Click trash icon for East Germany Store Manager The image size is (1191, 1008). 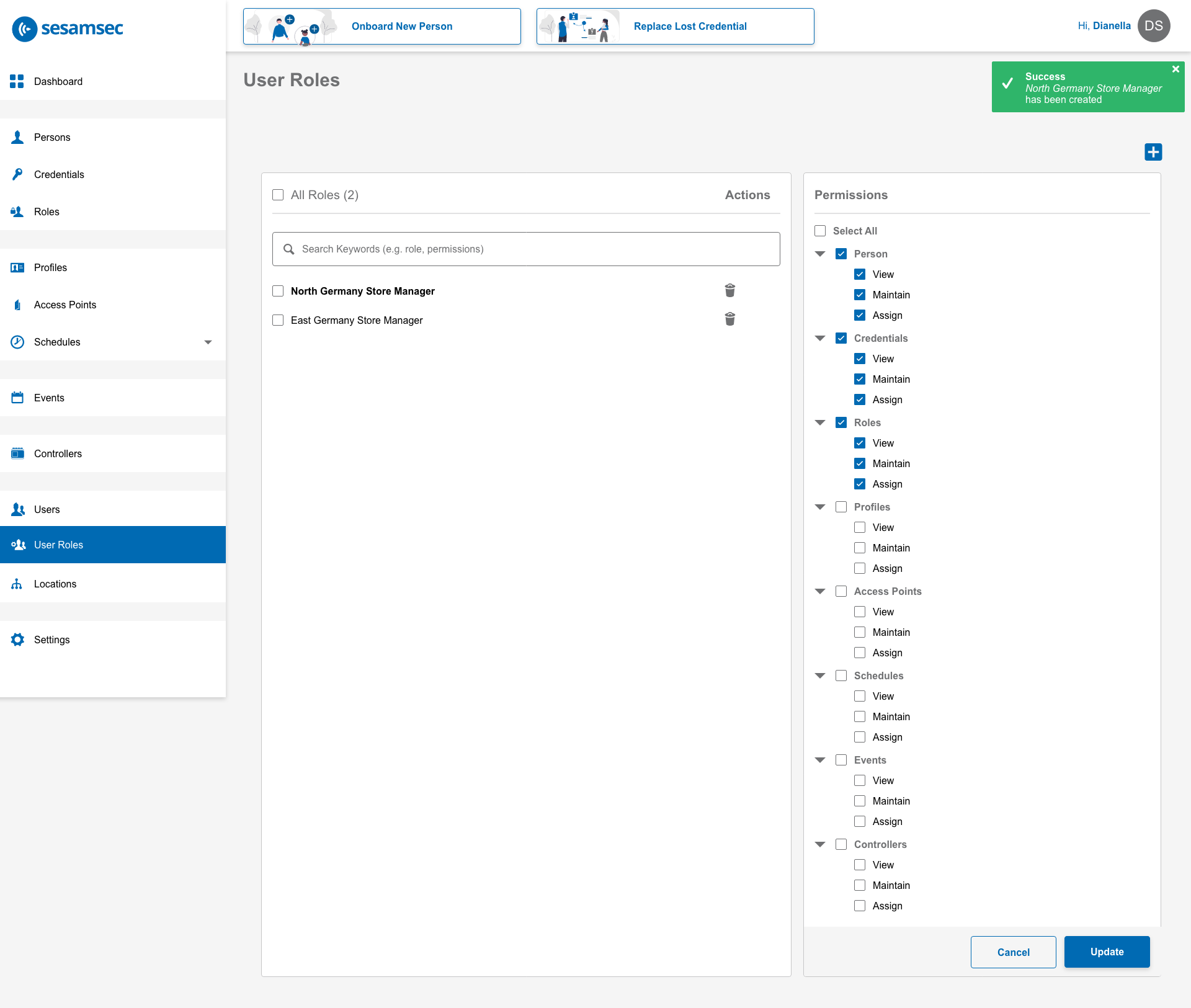(730, 319)
